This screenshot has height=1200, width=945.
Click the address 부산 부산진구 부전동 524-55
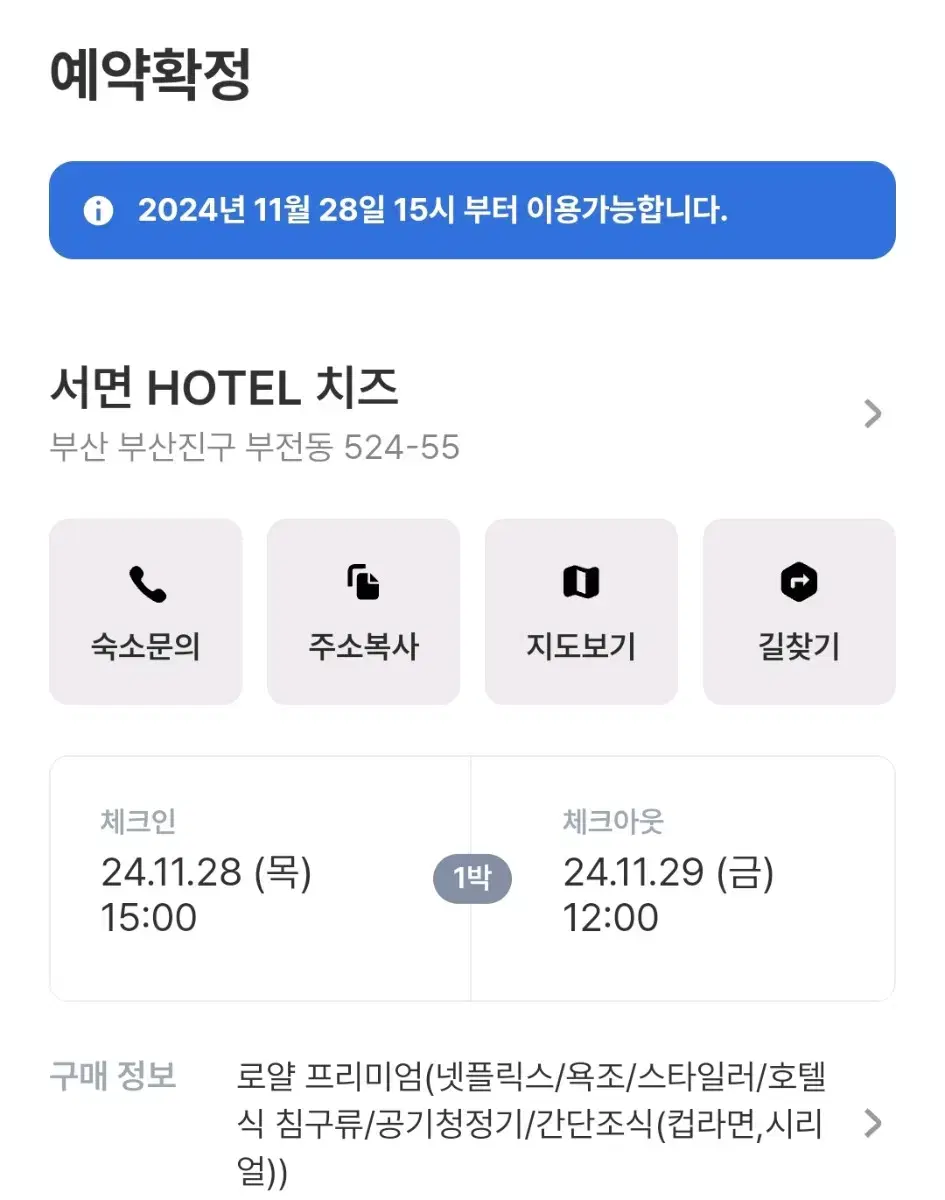point(255,447)
